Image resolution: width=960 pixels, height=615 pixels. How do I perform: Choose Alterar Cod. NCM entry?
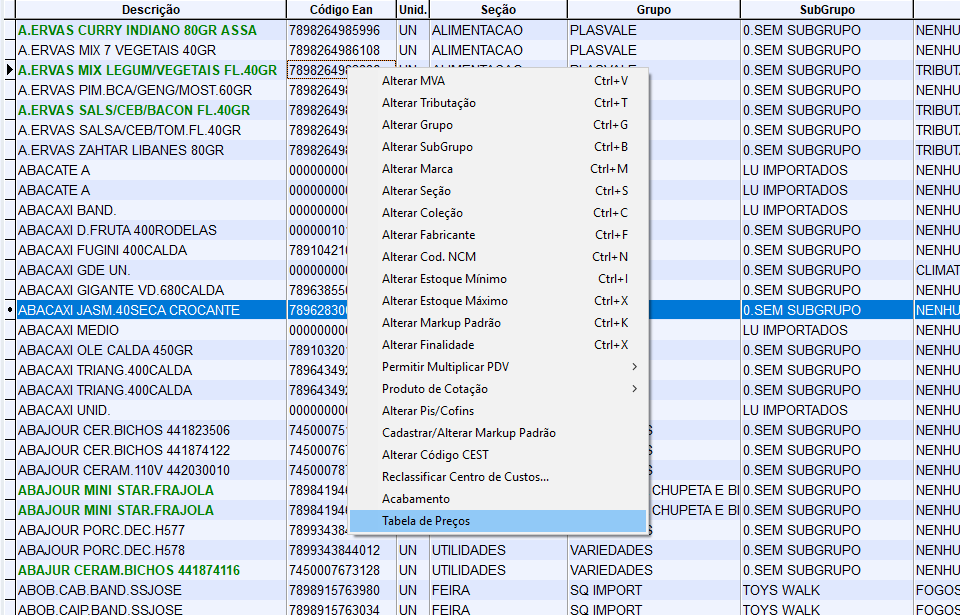[428, 257]
